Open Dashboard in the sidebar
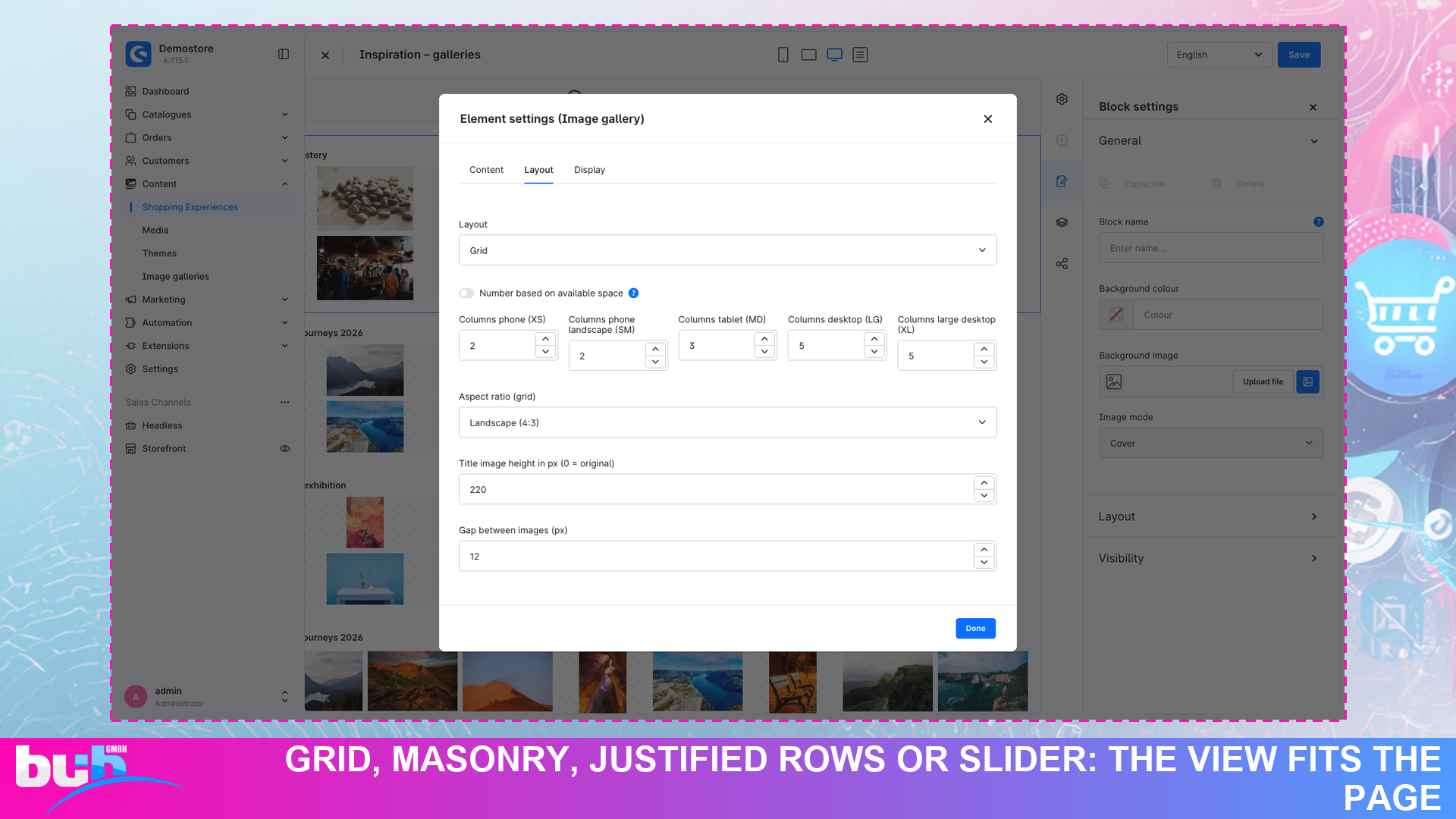Image resolution: width=1456 pixels, height=819 pixels. [x=165, y=91]
